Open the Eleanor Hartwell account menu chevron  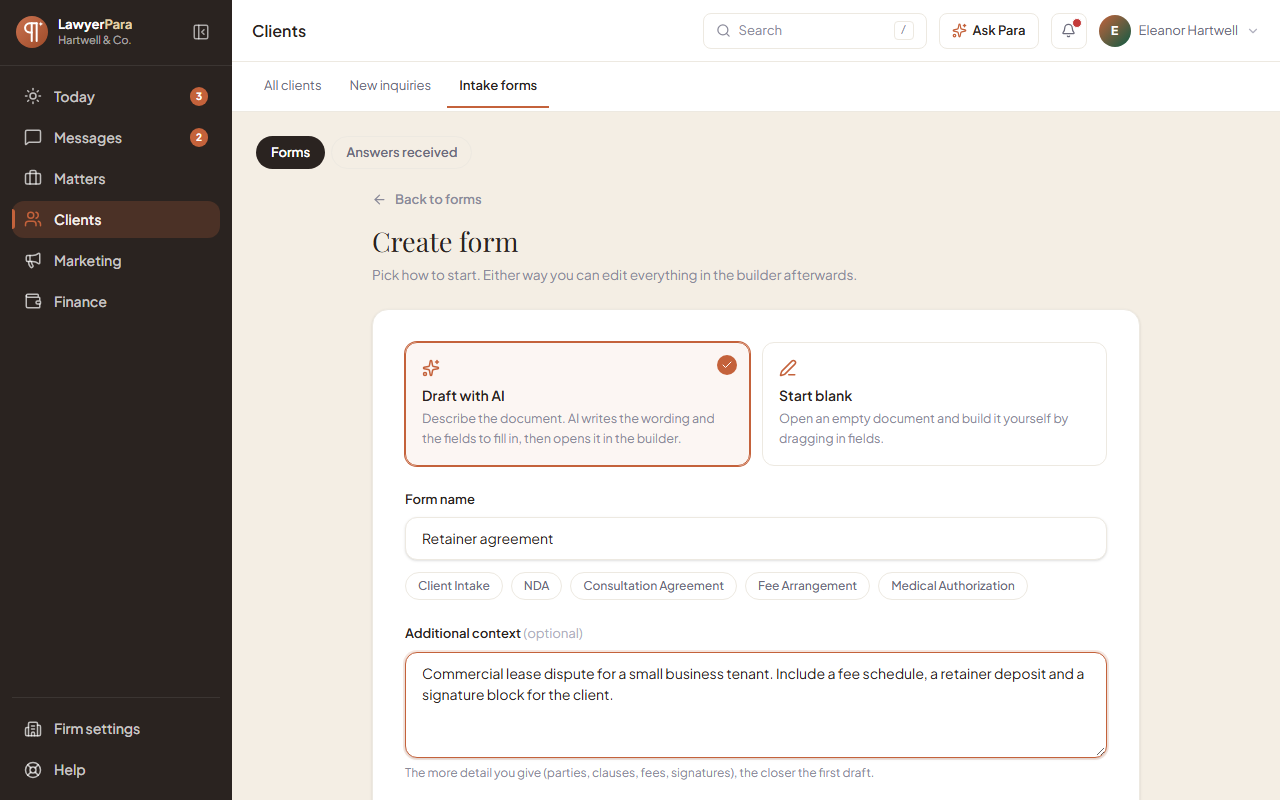tap(1252, 31)
